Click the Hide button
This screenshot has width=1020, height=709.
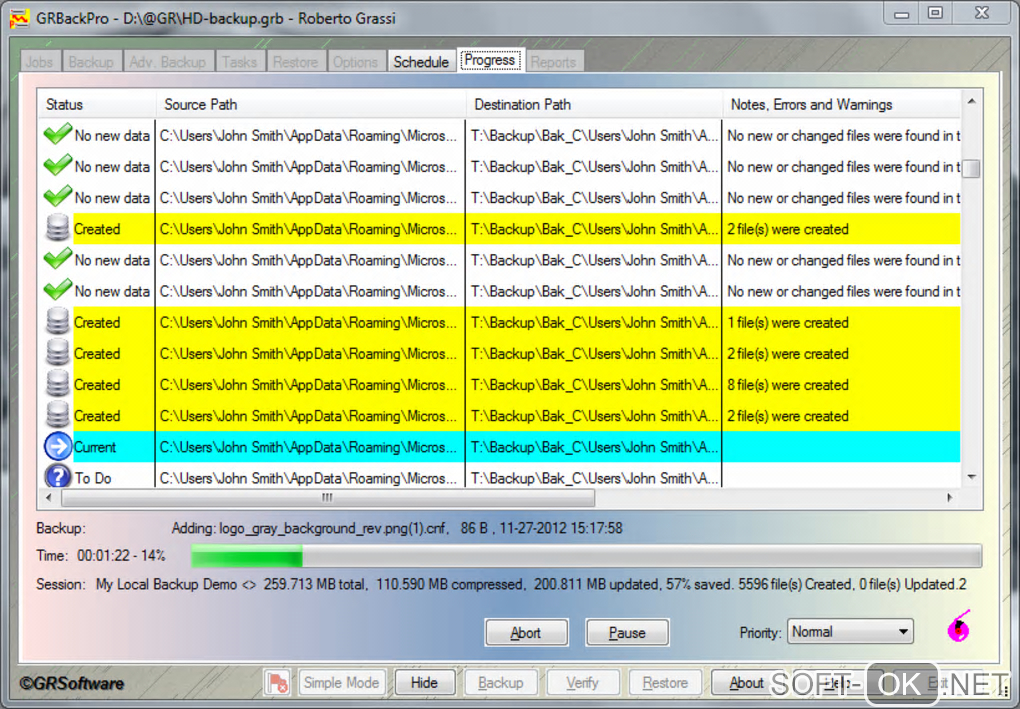click(424, 682)
